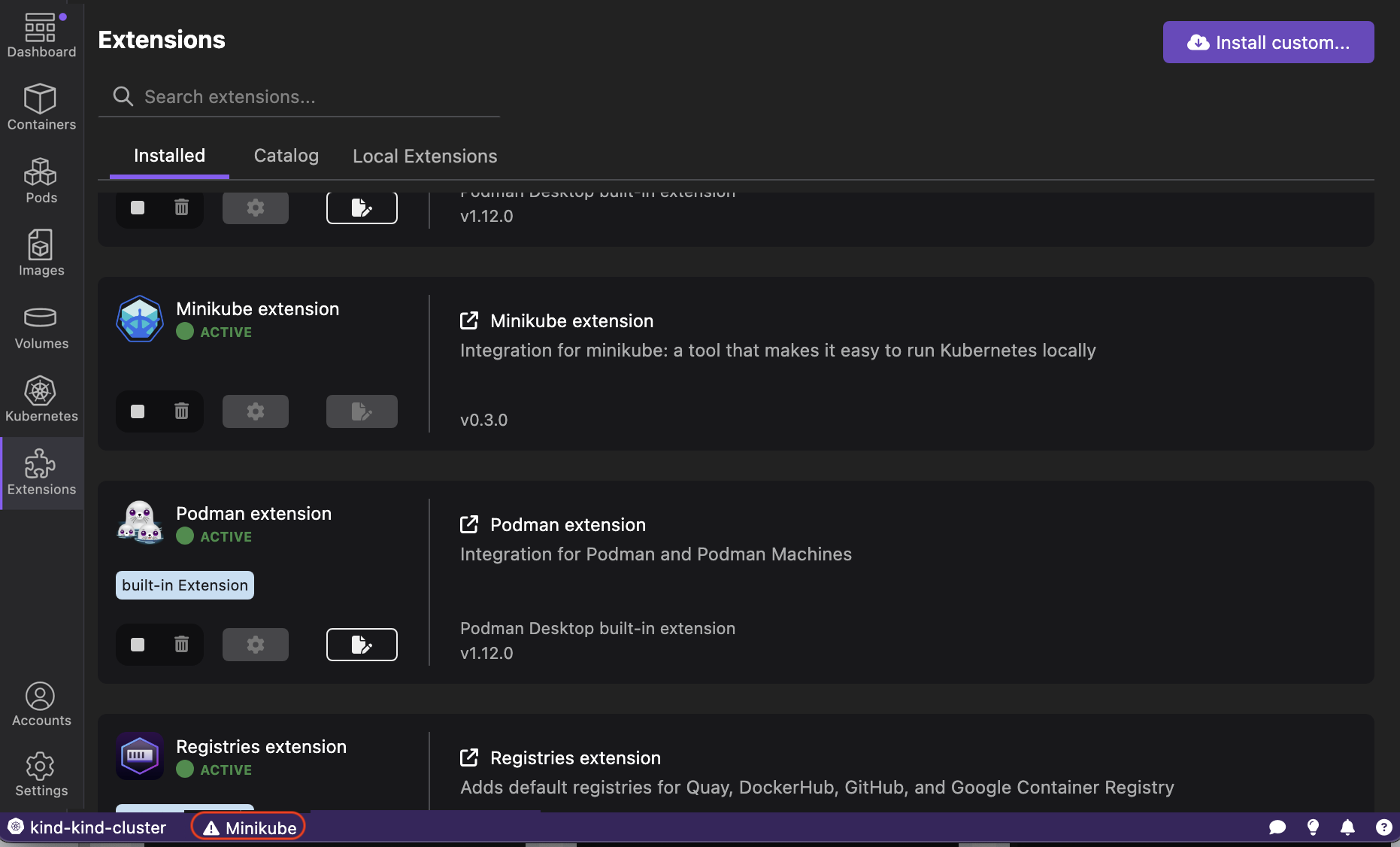Open notifications bell in status bar

[x=1347, y=827]
